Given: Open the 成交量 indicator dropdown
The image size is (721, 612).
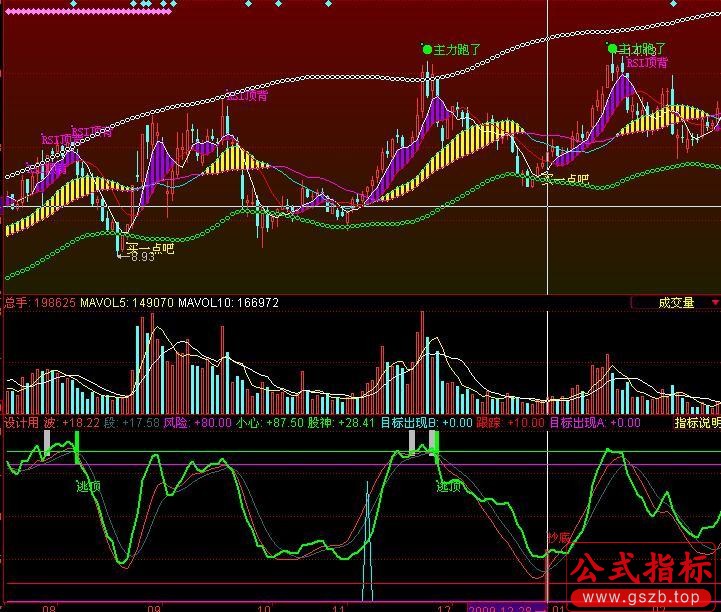Looking at the screenshot, I should (x=675, y=302).
